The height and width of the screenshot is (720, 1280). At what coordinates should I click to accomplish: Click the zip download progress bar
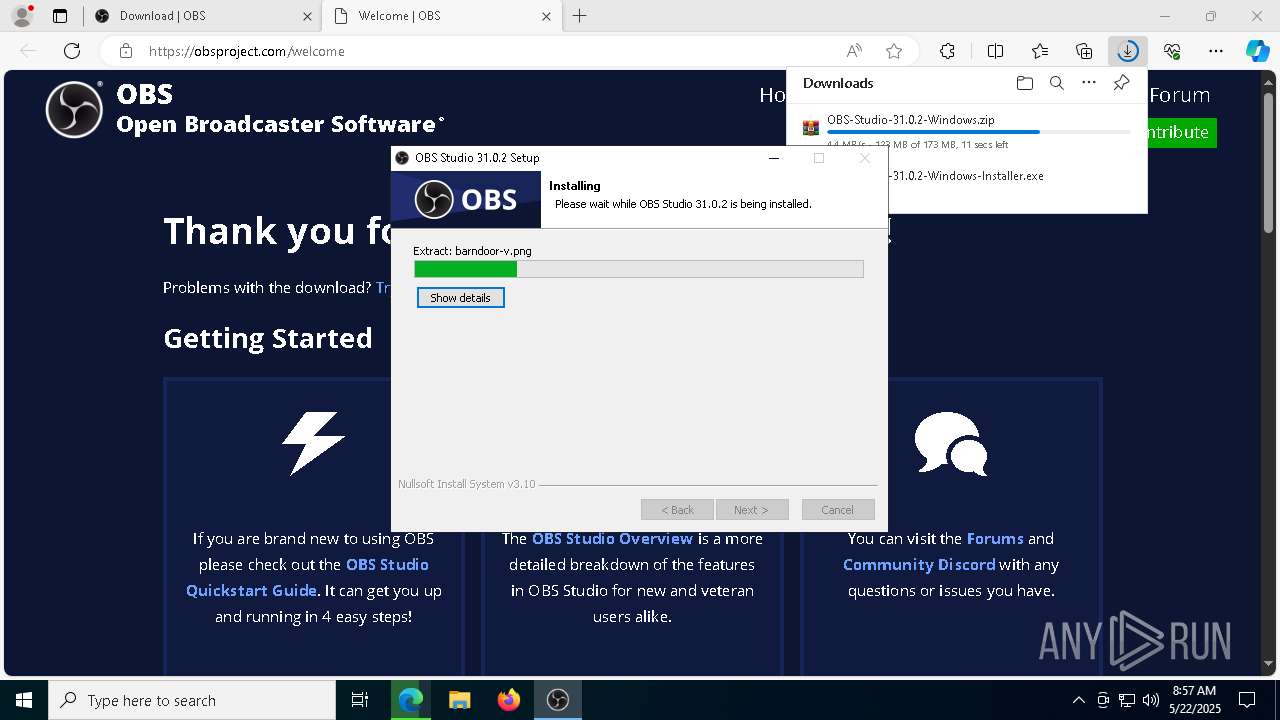point(978,132)
